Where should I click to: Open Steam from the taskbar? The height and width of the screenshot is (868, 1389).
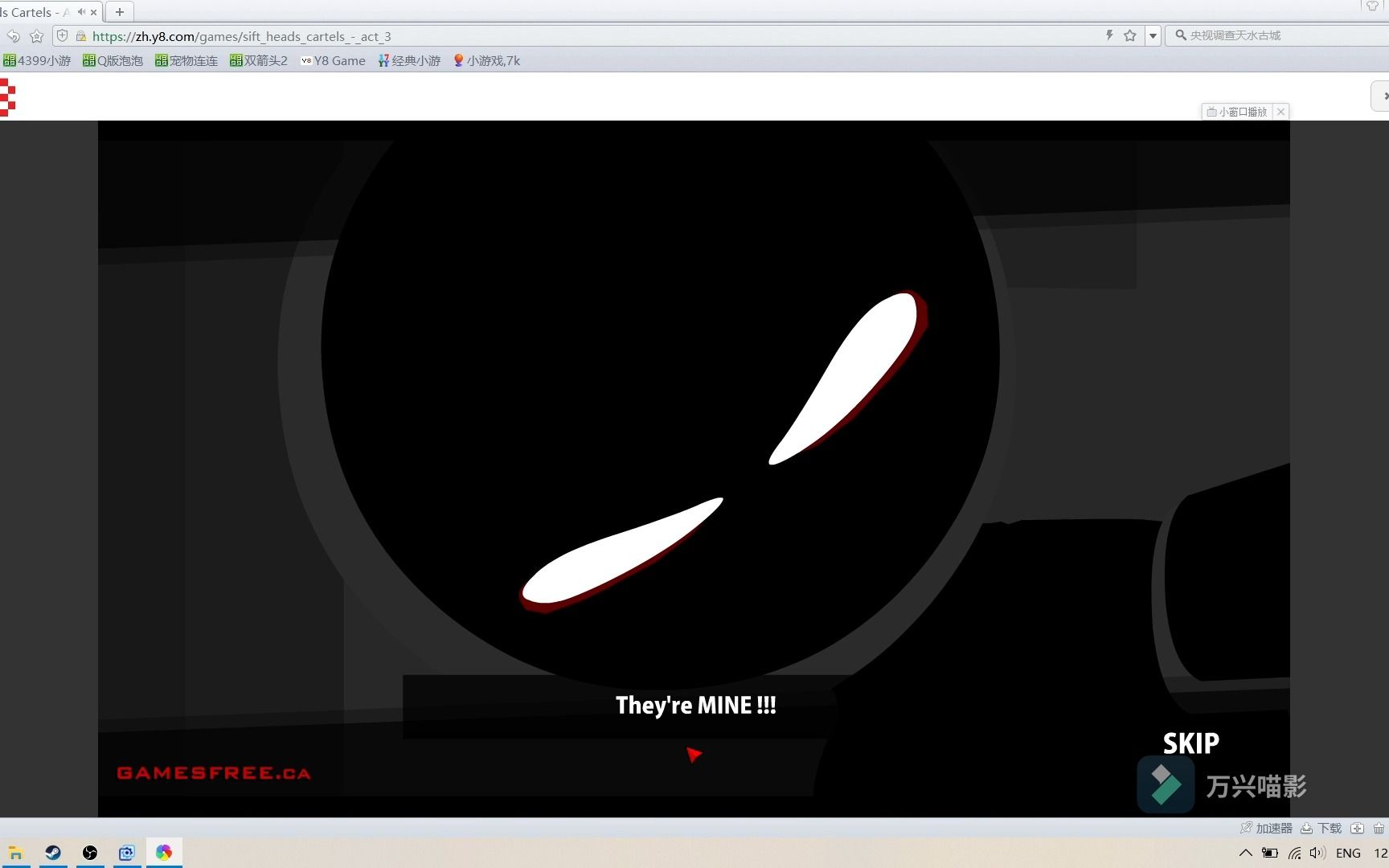(x=53, y=853)
